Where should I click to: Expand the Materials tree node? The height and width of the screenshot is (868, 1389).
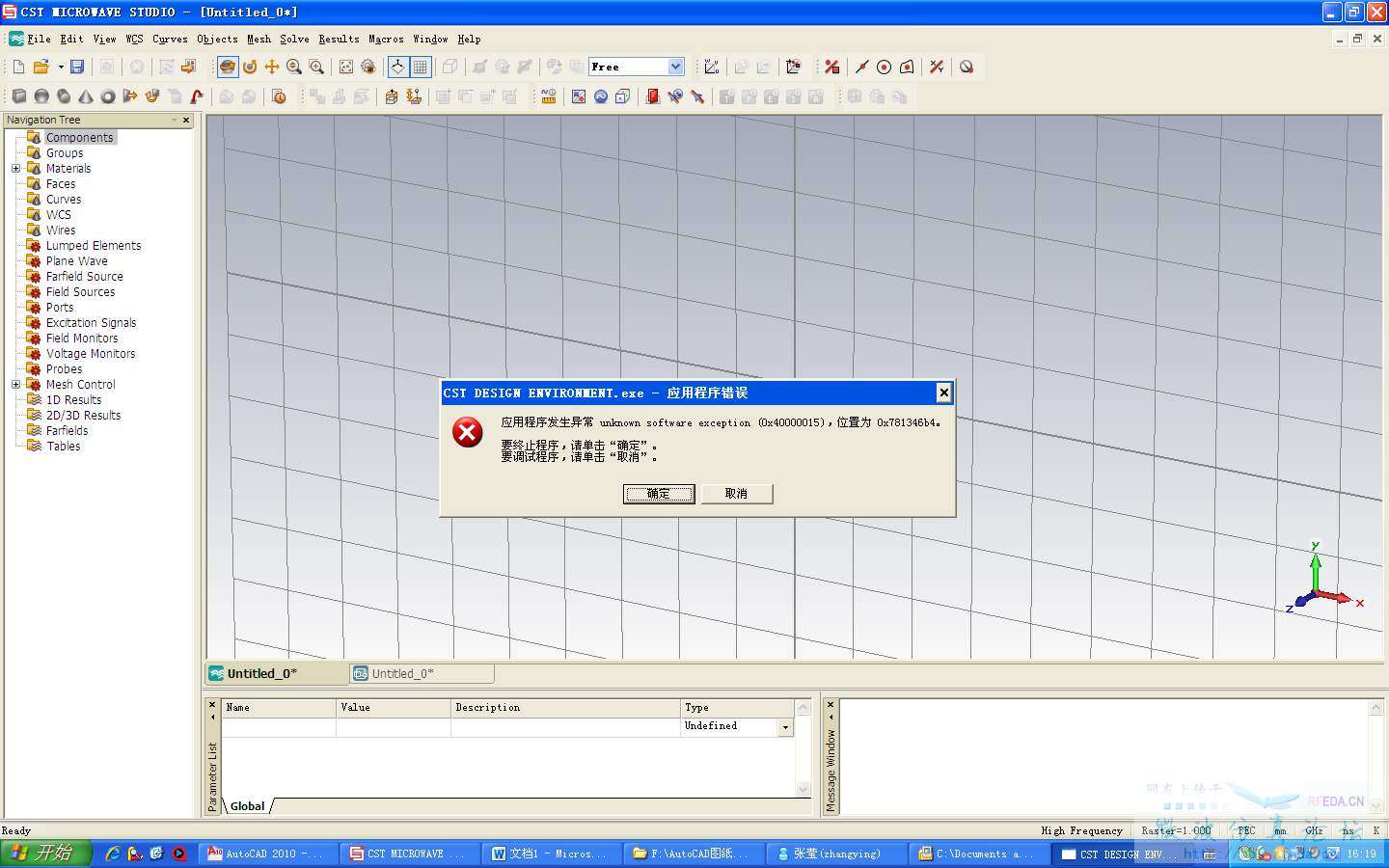(15, 169)
